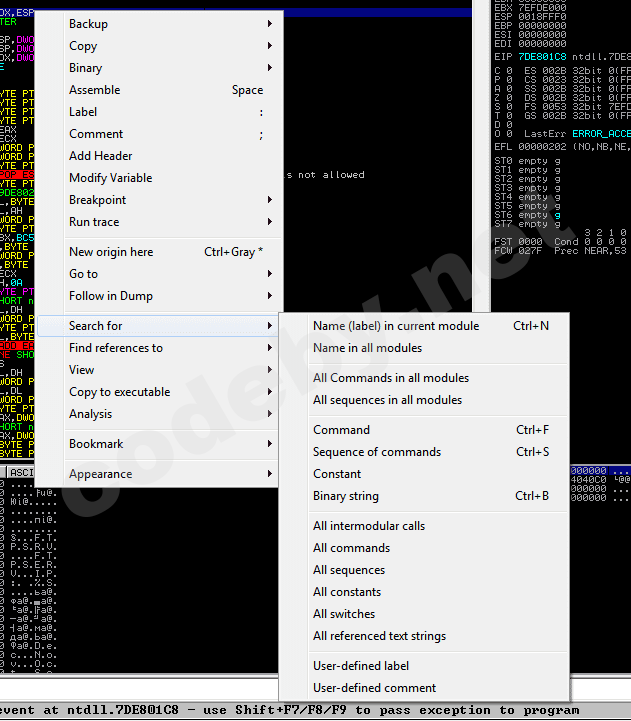This screenshot has height=721, width=631.
Task: Select All Commands in all modules
Action: pyautogui.click(x=390, y=378)
